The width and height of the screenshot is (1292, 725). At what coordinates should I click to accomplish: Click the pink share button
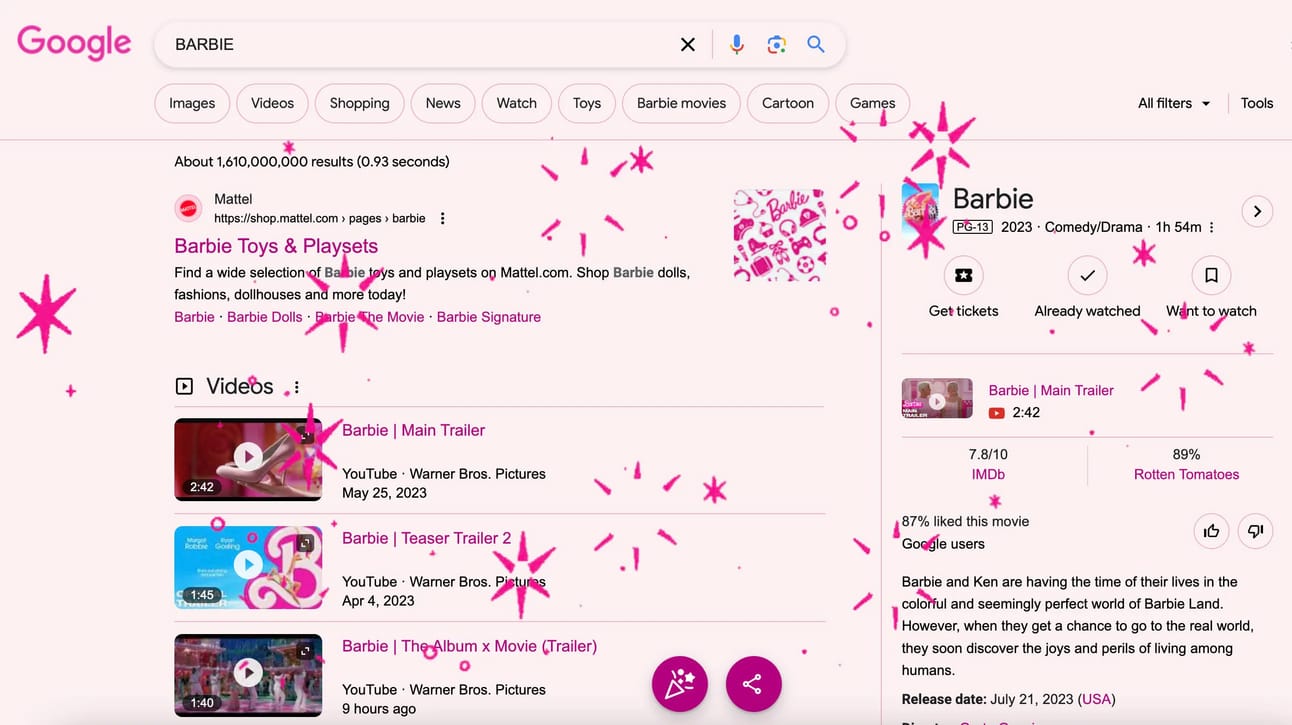point(753,684)
